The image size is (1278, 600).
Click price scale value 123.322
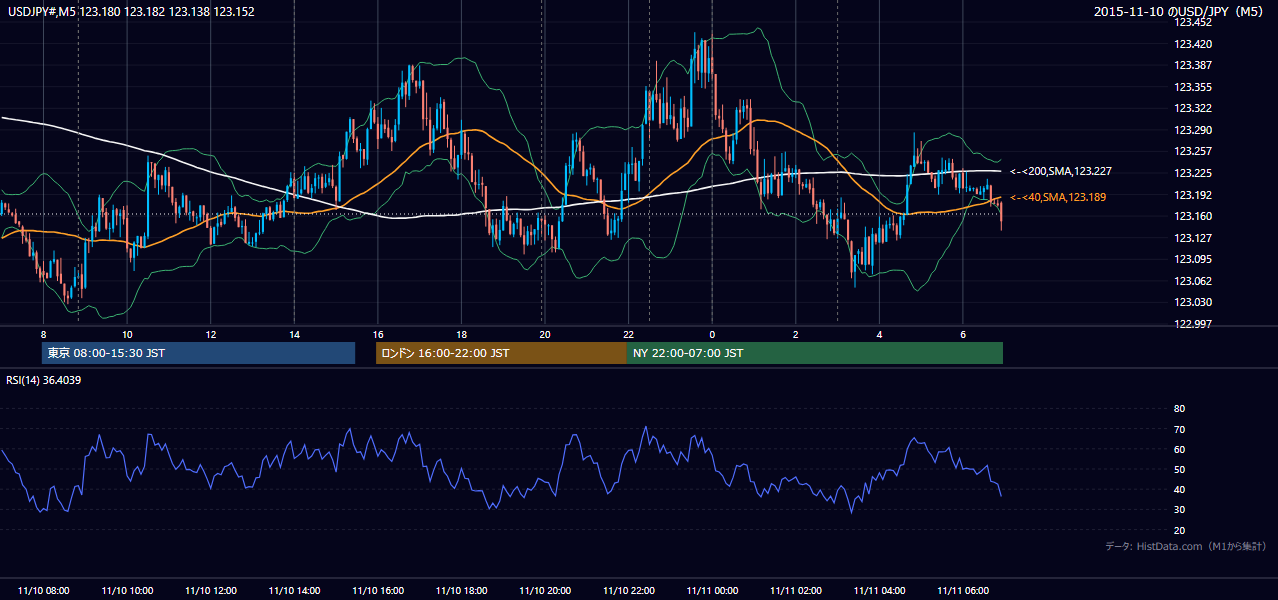(1192, 108)
